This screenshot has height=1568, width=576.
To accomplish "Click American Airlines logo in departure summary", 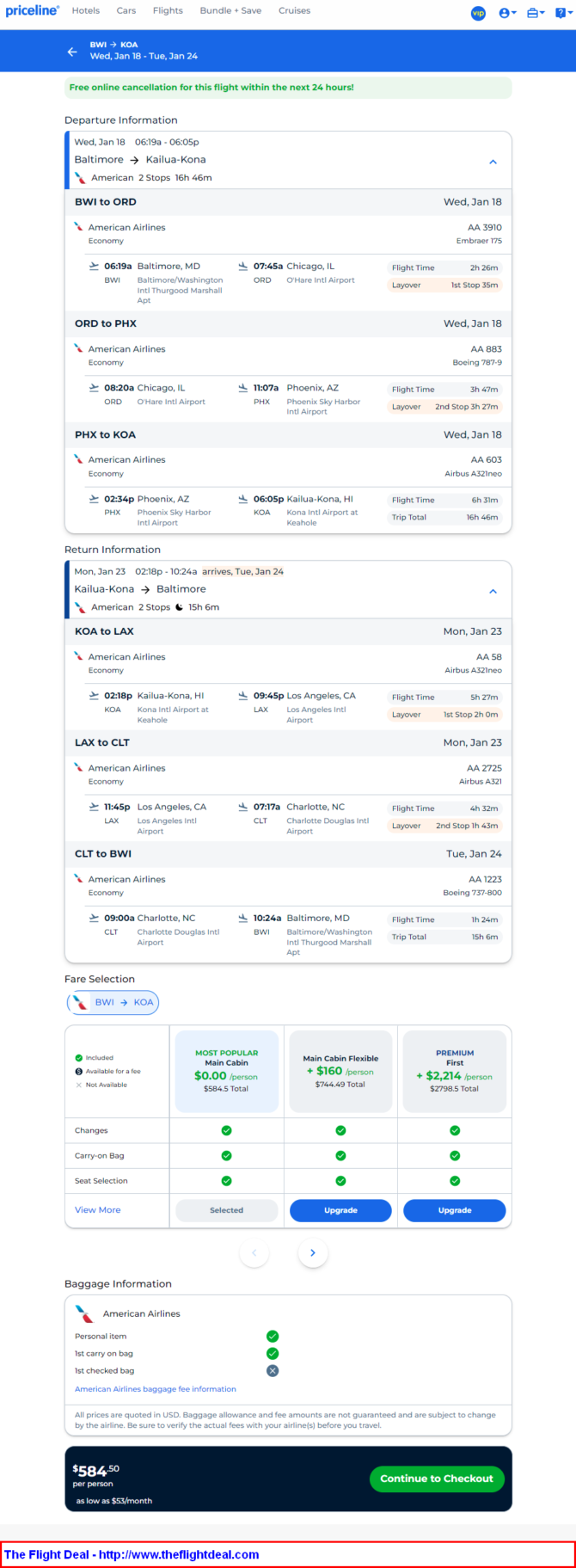I will click(x=80, y=178).
